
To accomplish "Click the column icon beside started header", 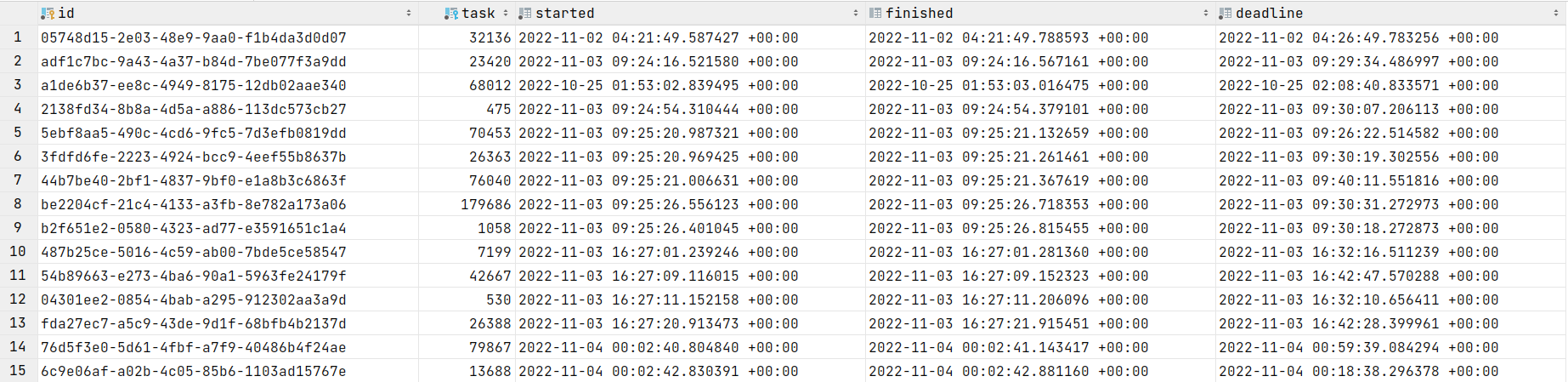I will click(x=525, y=14).
